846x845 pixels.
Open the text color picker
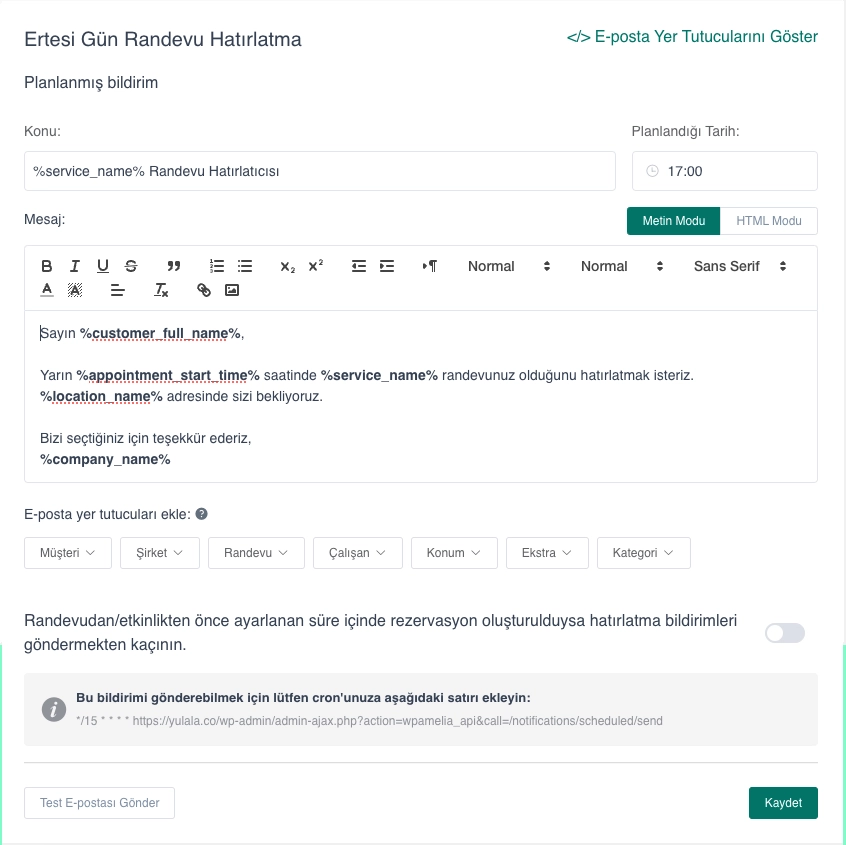click(47, 291)
